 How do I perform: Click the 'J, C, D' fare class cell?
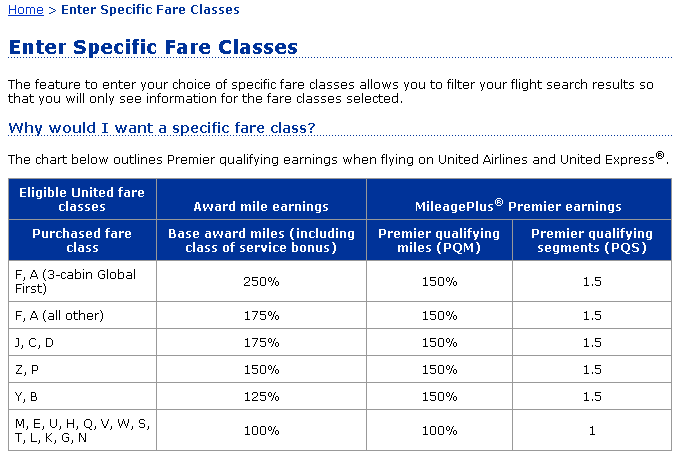click(x=37, y=343)
